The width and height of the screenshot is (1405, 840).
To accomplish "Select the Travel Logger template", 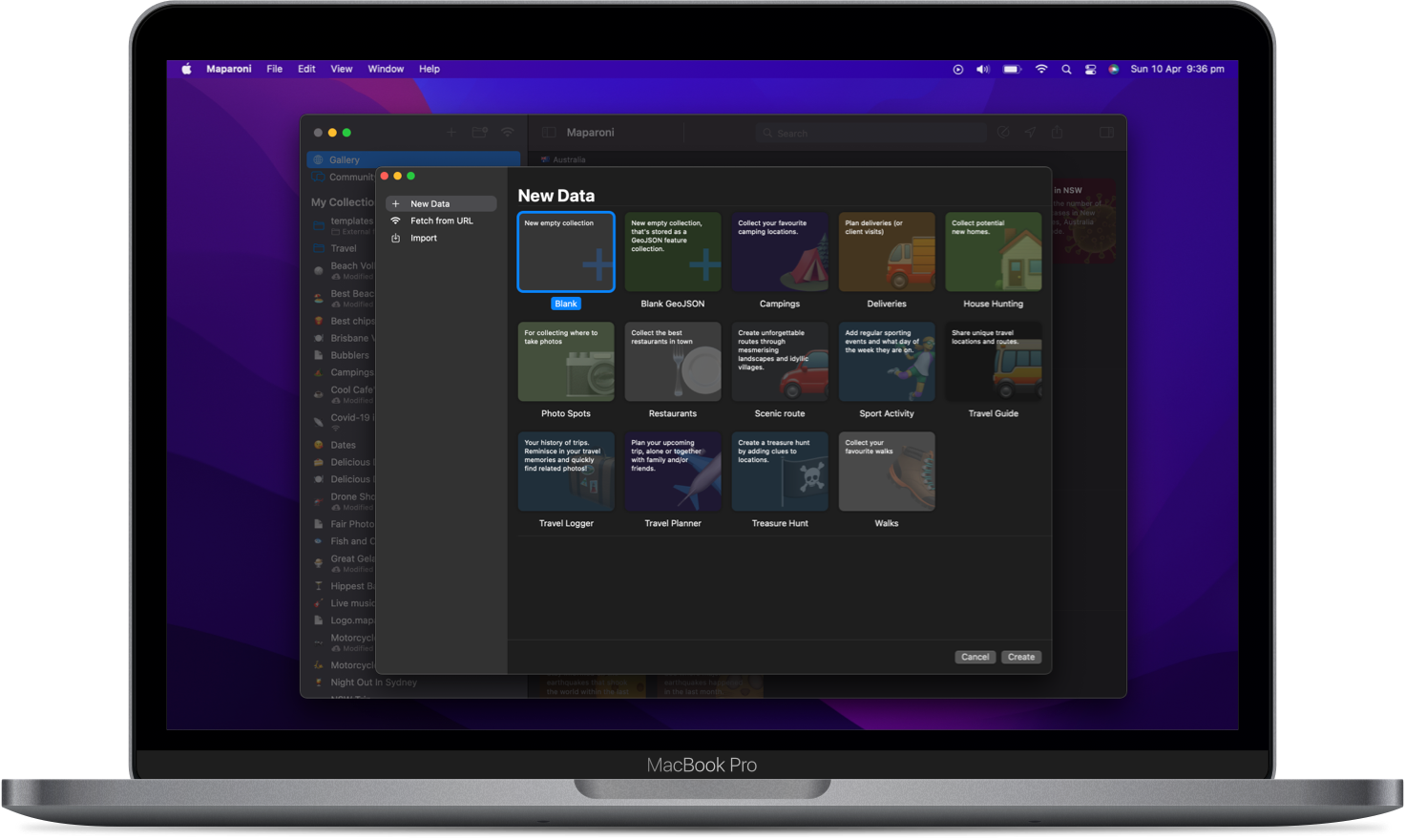I will [x=566, y=472].
